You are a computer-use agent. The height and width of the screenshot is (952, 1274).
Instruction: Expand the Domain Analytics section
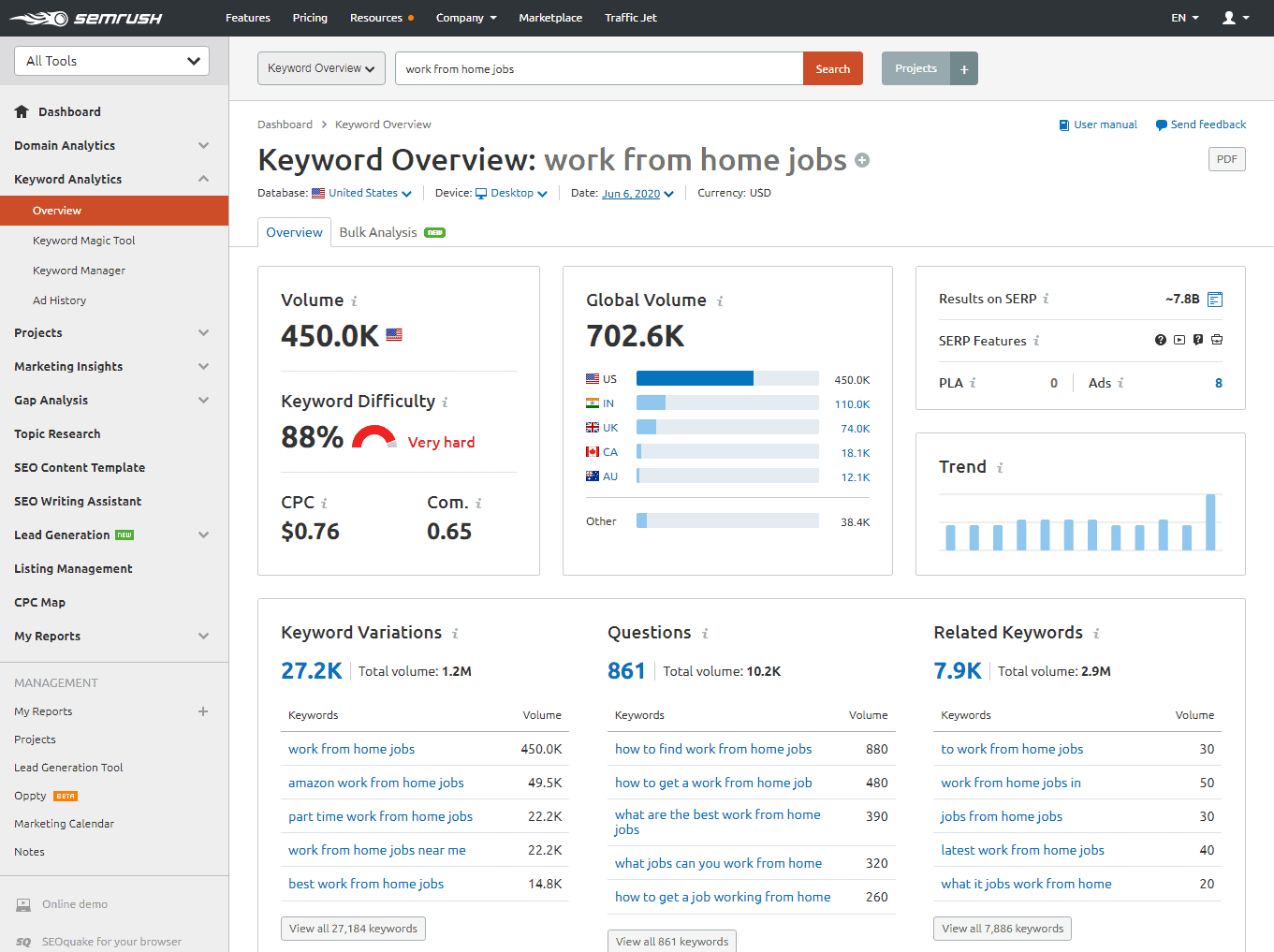[203, 145]
